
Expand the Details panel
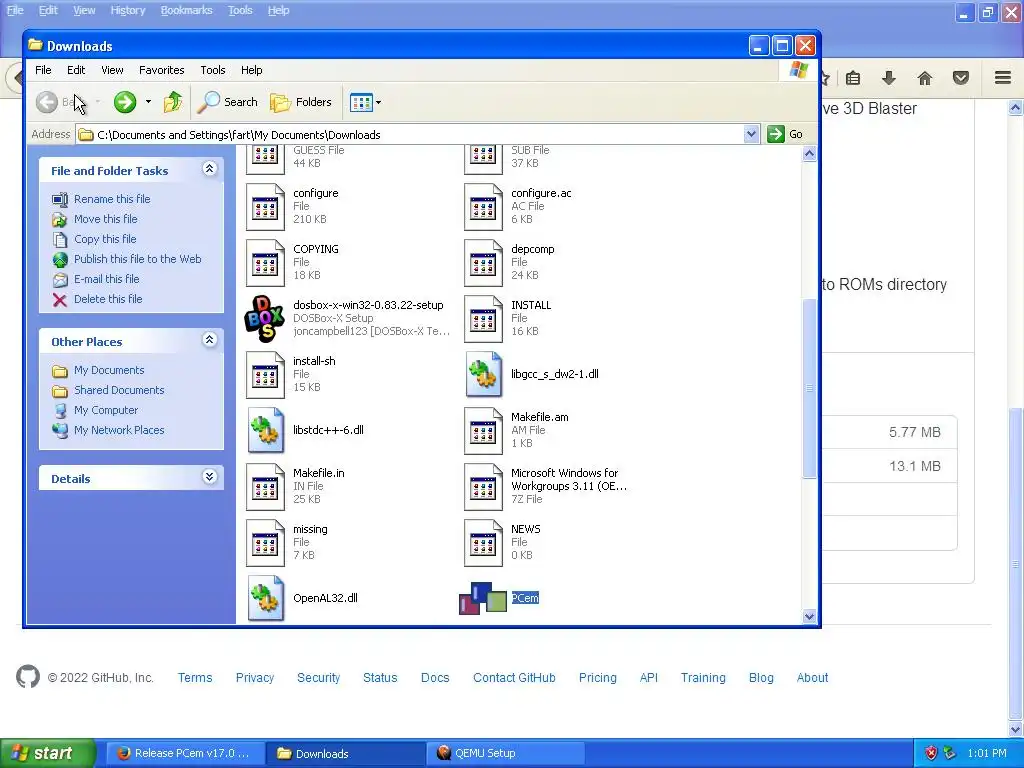click(209, 477)
